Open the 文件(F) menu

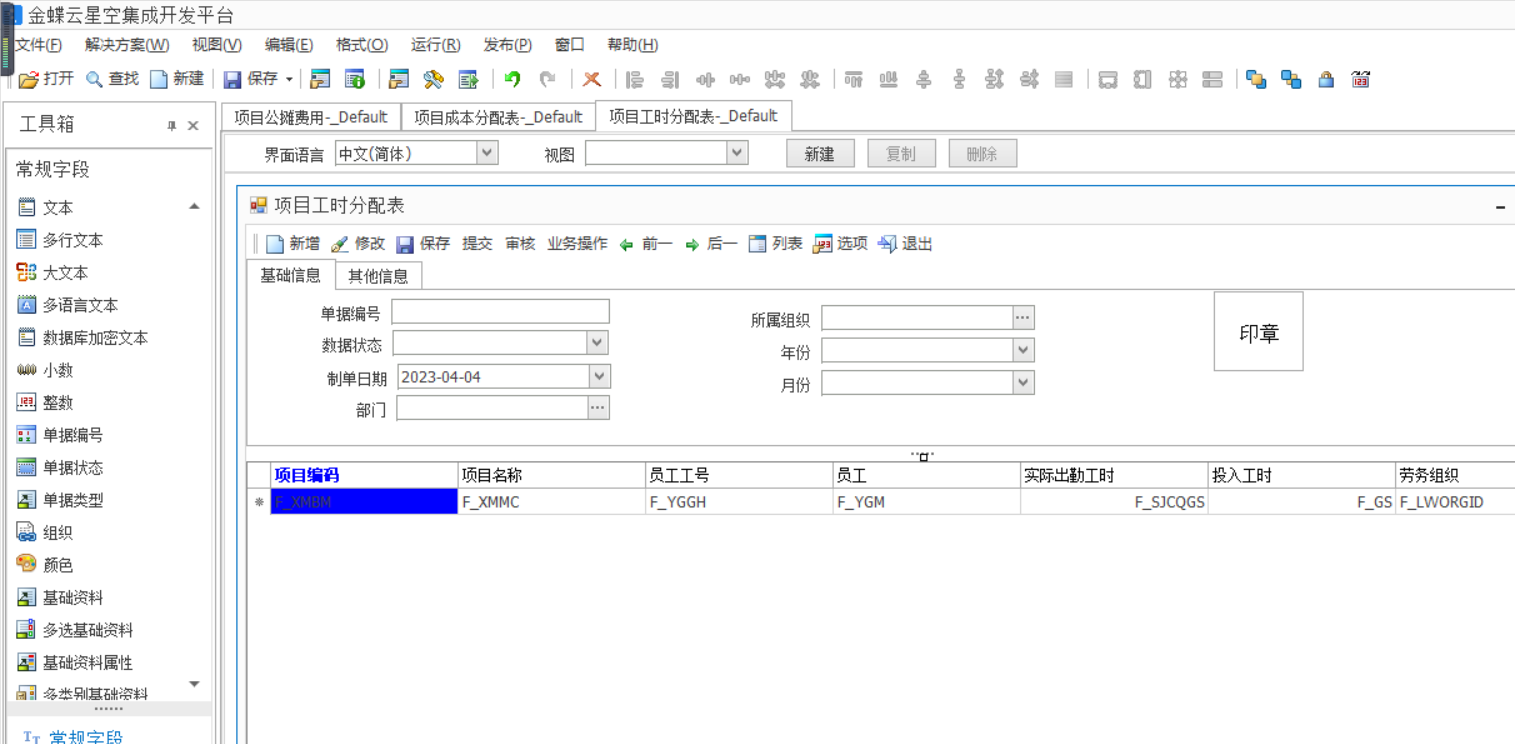pyautogui.click(x=38, y=45)
